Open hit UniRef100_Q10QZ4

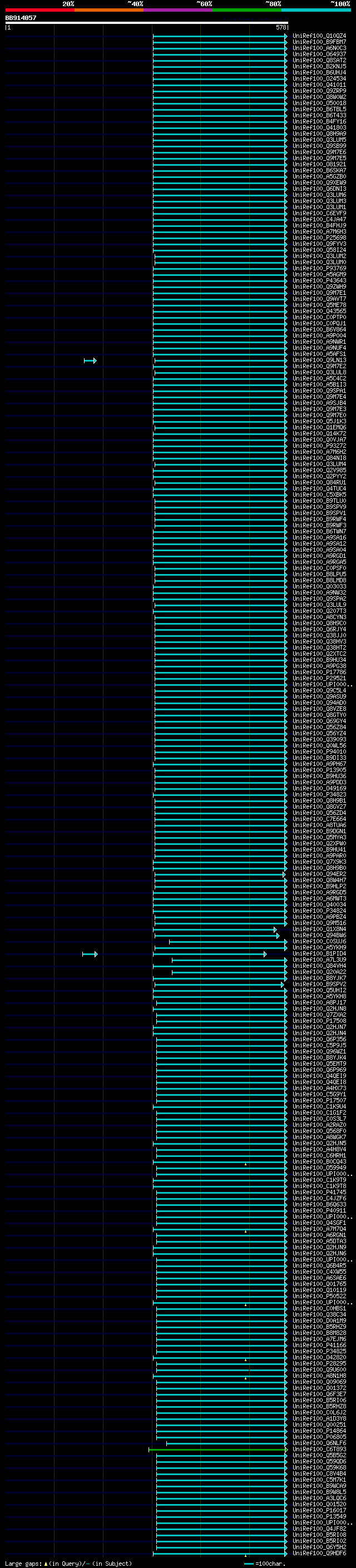point(319,36)
